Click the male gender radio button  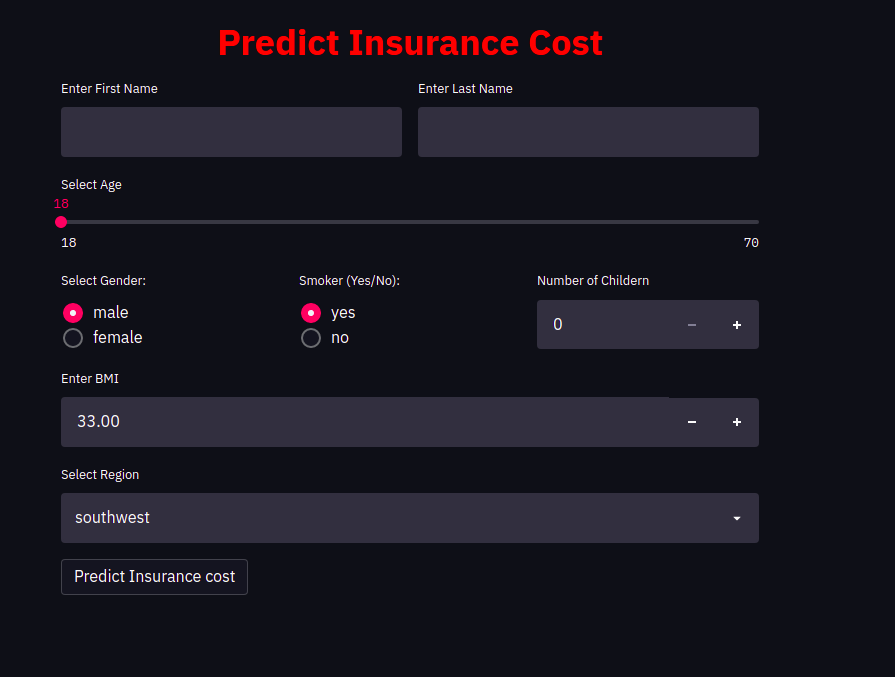72,312
